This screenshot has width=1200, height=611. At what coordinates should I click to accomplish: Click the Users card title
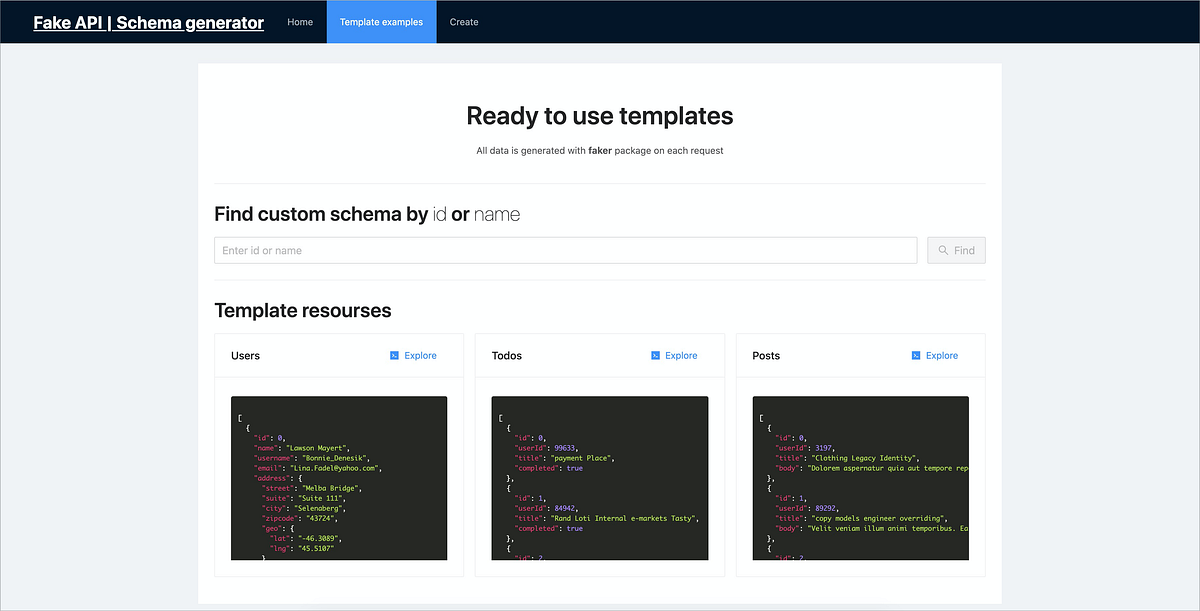click(x=245, y=355)
